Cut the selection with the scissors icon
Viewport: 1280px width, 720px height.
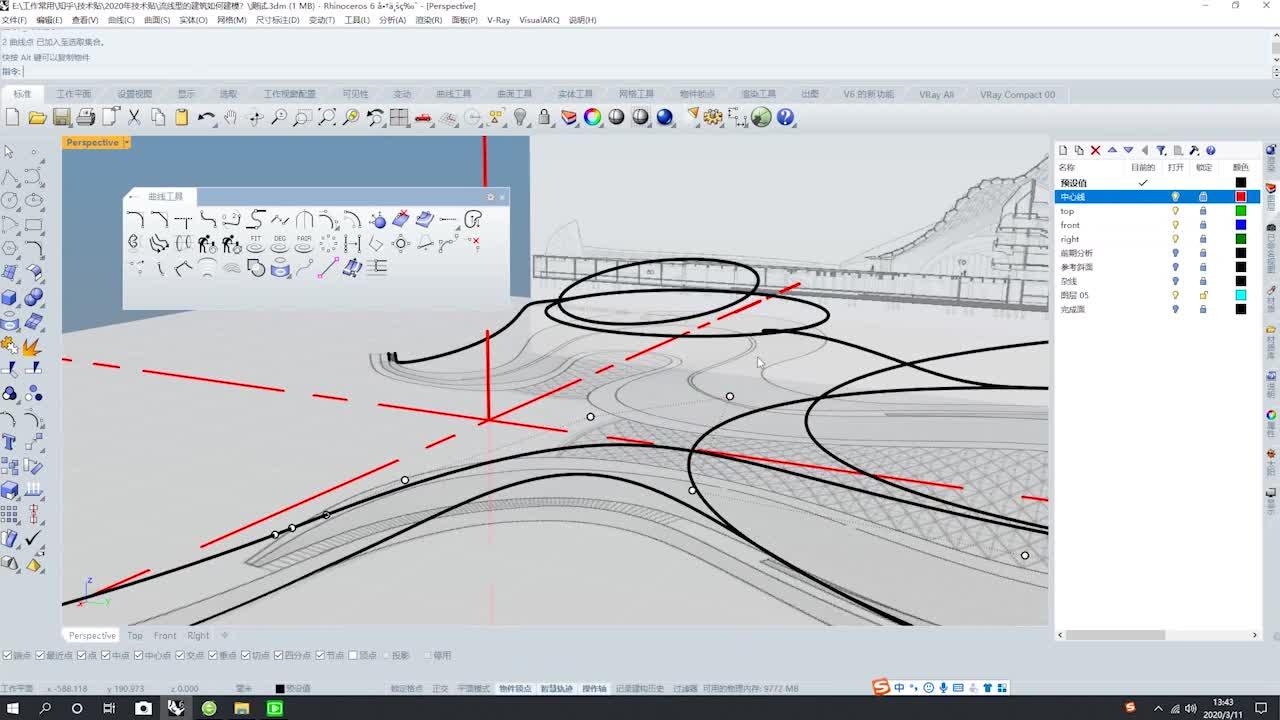click(134, 117)
